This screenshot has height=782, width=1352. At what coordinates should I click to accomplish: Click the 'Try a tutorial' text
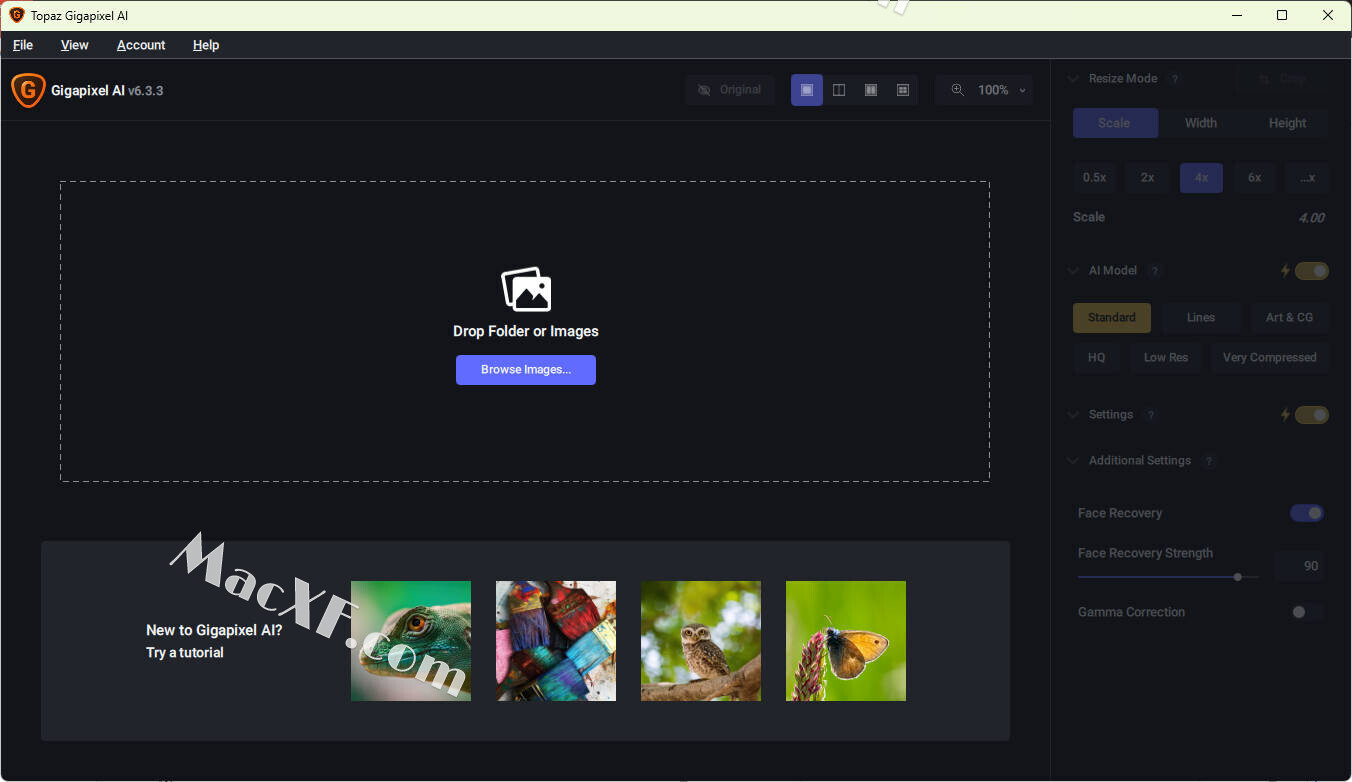pyautogui.click(x=185, y=653)
